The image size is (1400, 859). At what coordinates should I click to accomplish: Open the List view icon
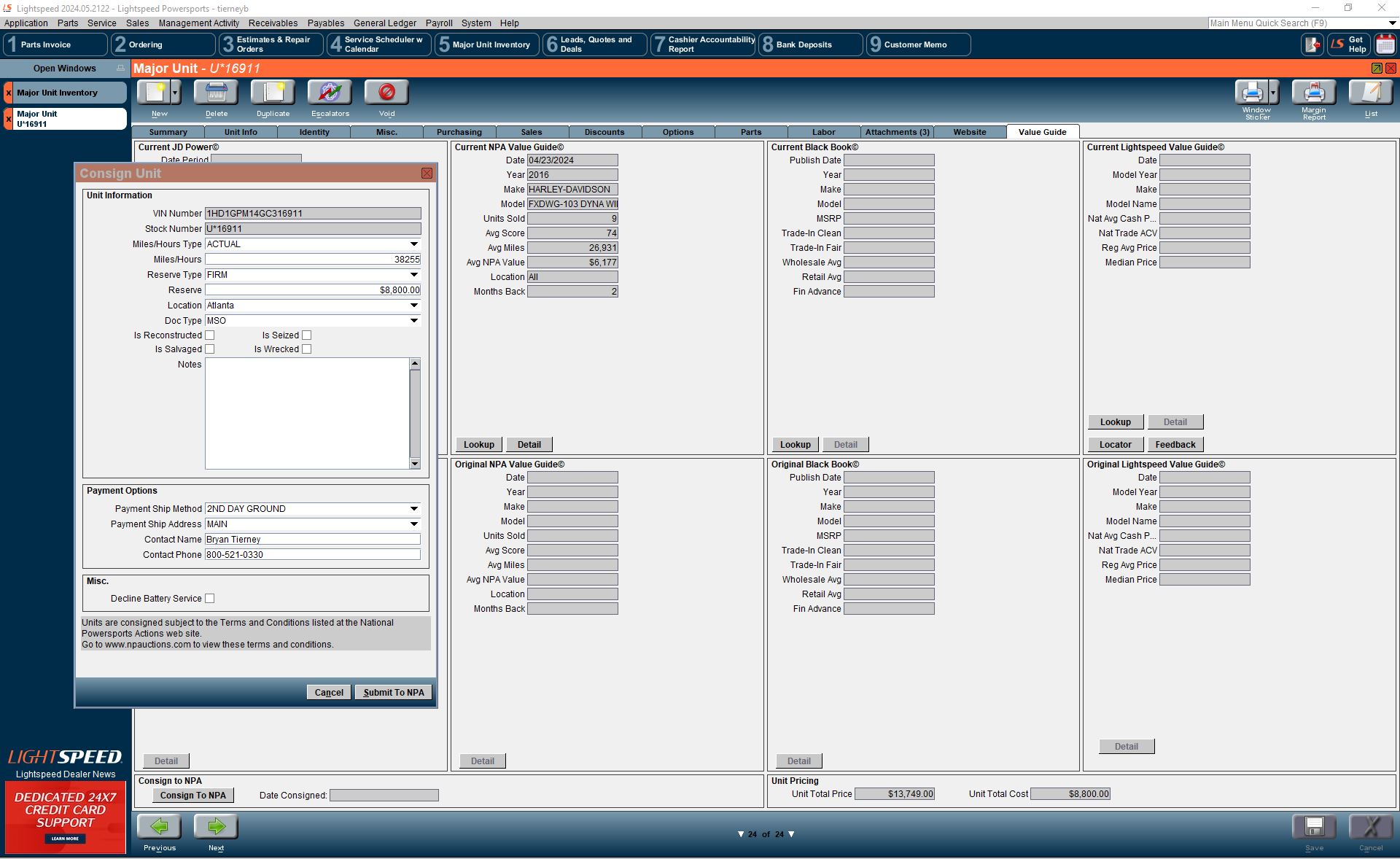pos(1371,93)
